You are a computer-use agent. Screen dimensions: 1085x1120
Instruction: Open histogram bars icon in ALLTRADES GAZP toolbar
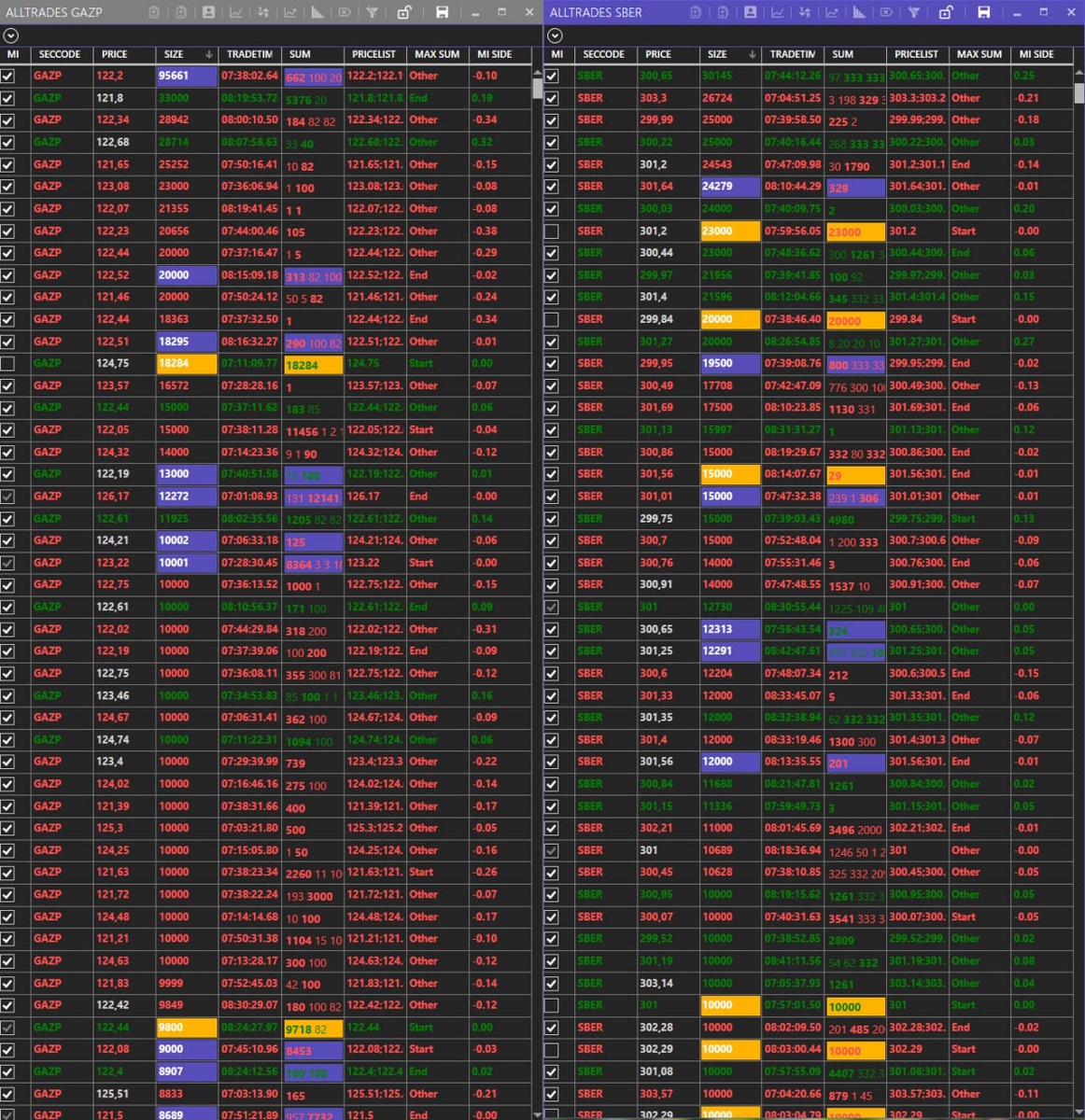317,12
